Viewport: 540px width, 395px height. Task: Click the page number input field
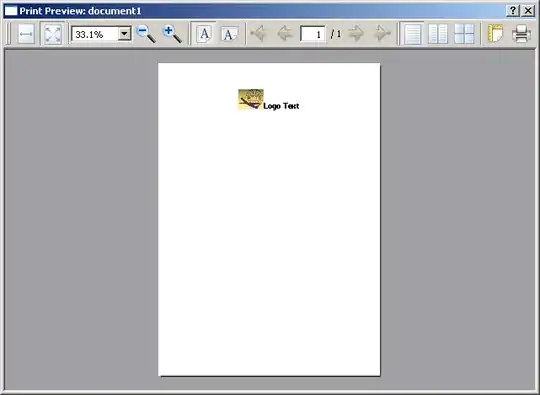pos(312,34)
